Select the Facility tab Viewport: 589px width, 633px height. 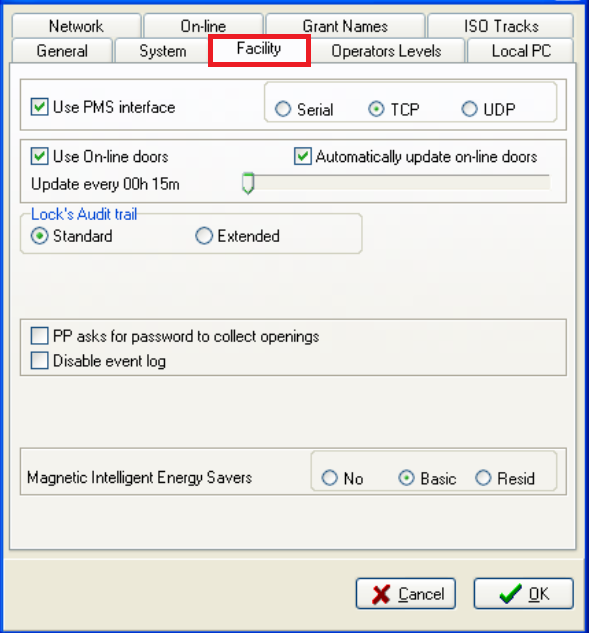tap(259, 49)
